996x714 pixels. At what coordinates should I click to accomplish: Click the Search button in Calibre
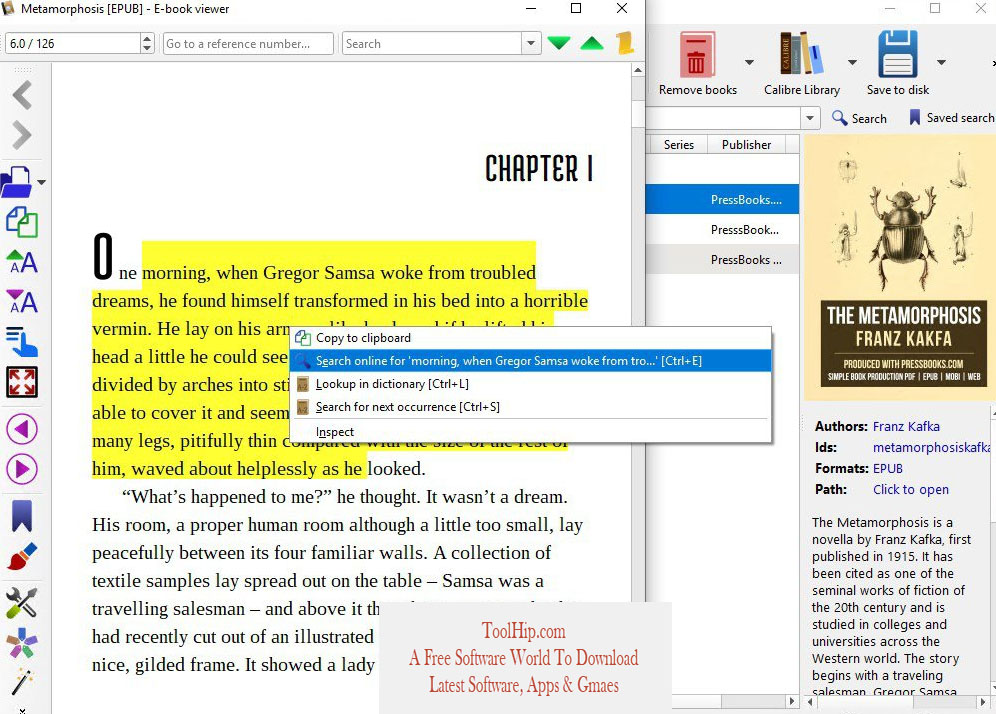coord(859,118)
